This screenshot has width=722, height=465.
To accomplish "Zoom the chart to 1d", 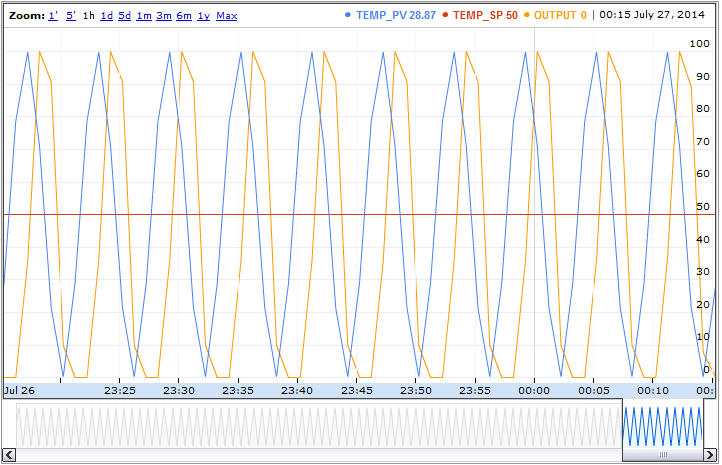I will click(107, 16).
